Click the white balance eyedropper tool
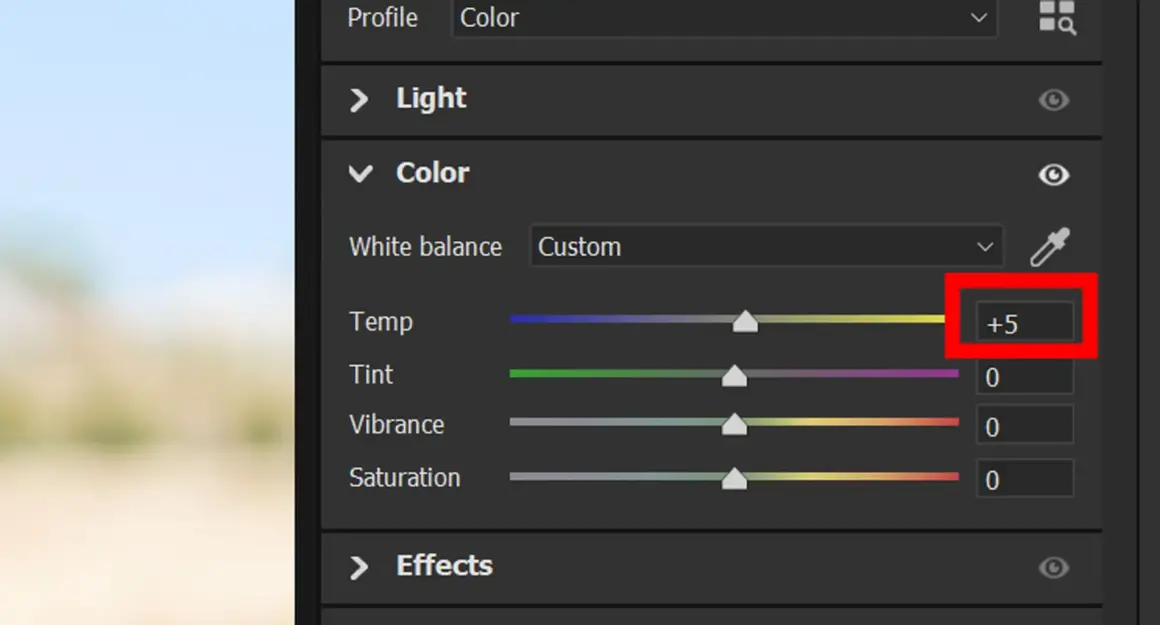The image size is (1160, 625). pyautogui.click(x=1050, y=247)
